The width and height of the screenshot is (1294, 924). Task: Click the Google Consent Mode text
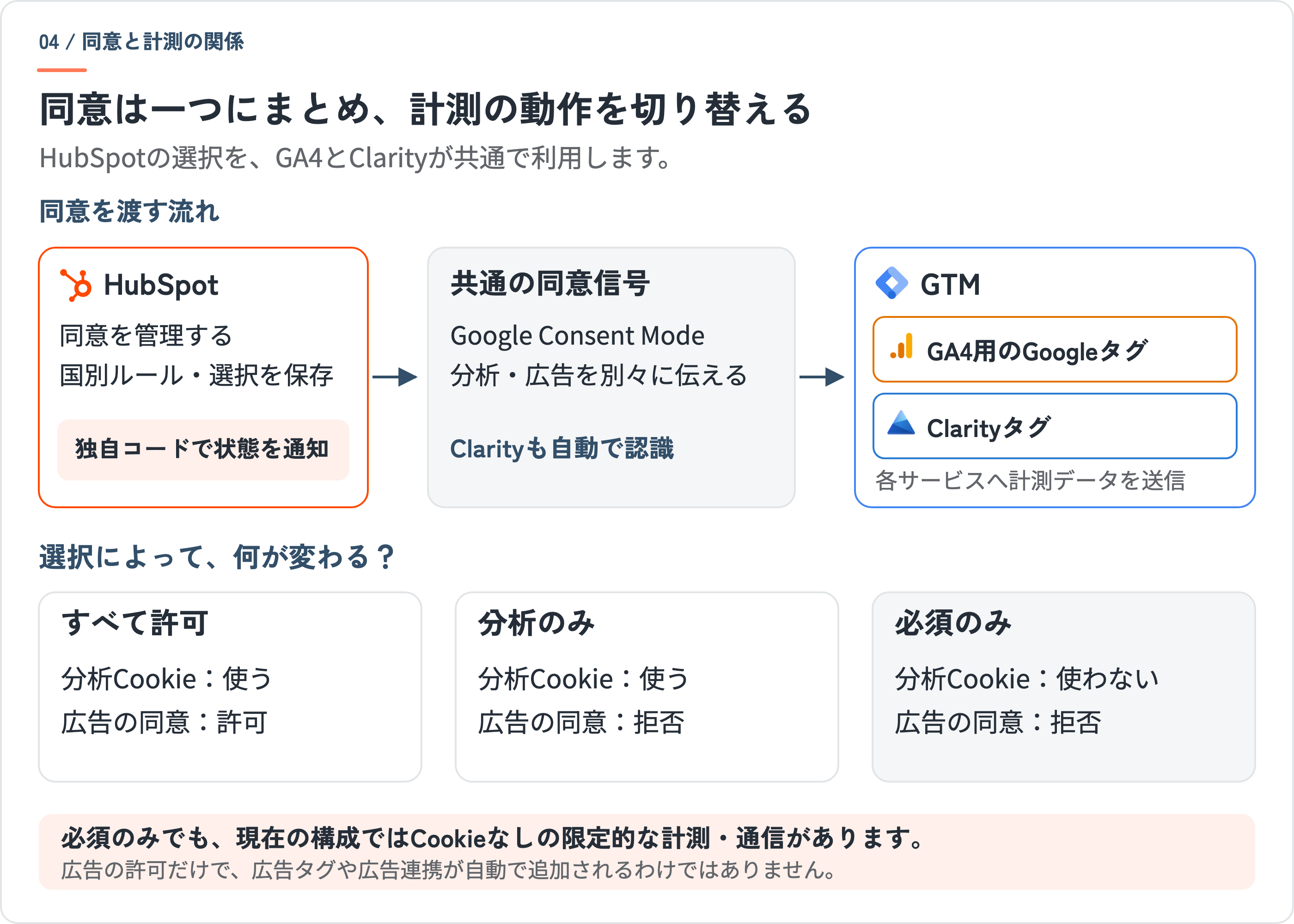click(577, 336)
